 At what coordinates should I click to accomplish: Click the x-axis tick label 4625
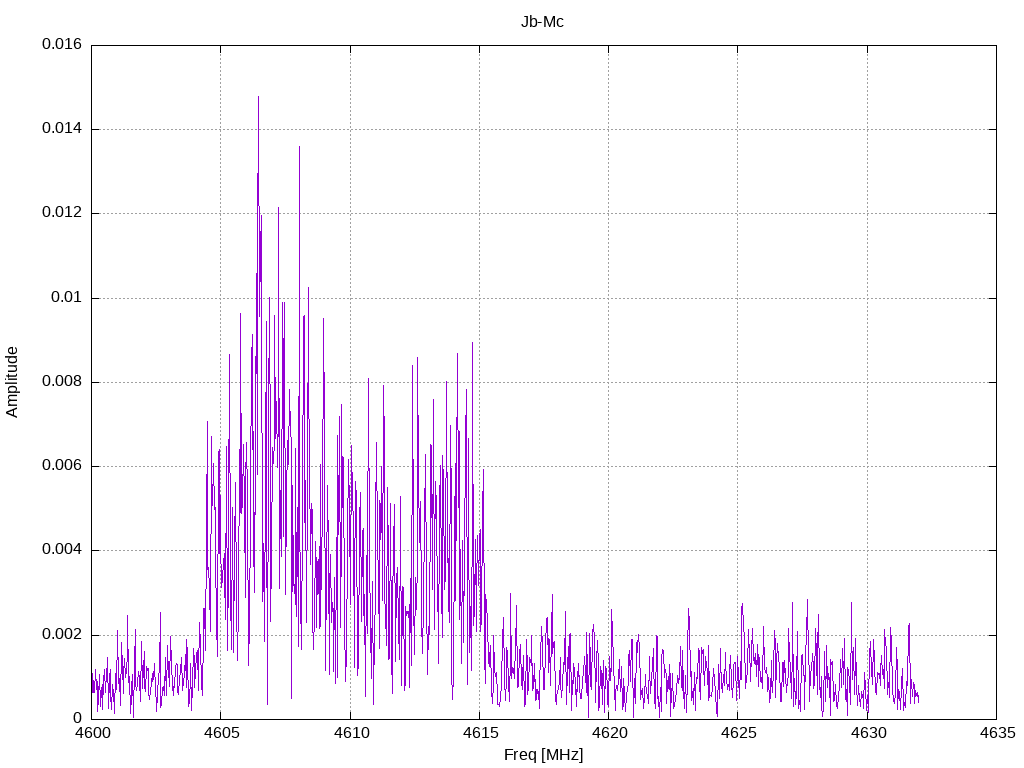click(x=737, y=733)
